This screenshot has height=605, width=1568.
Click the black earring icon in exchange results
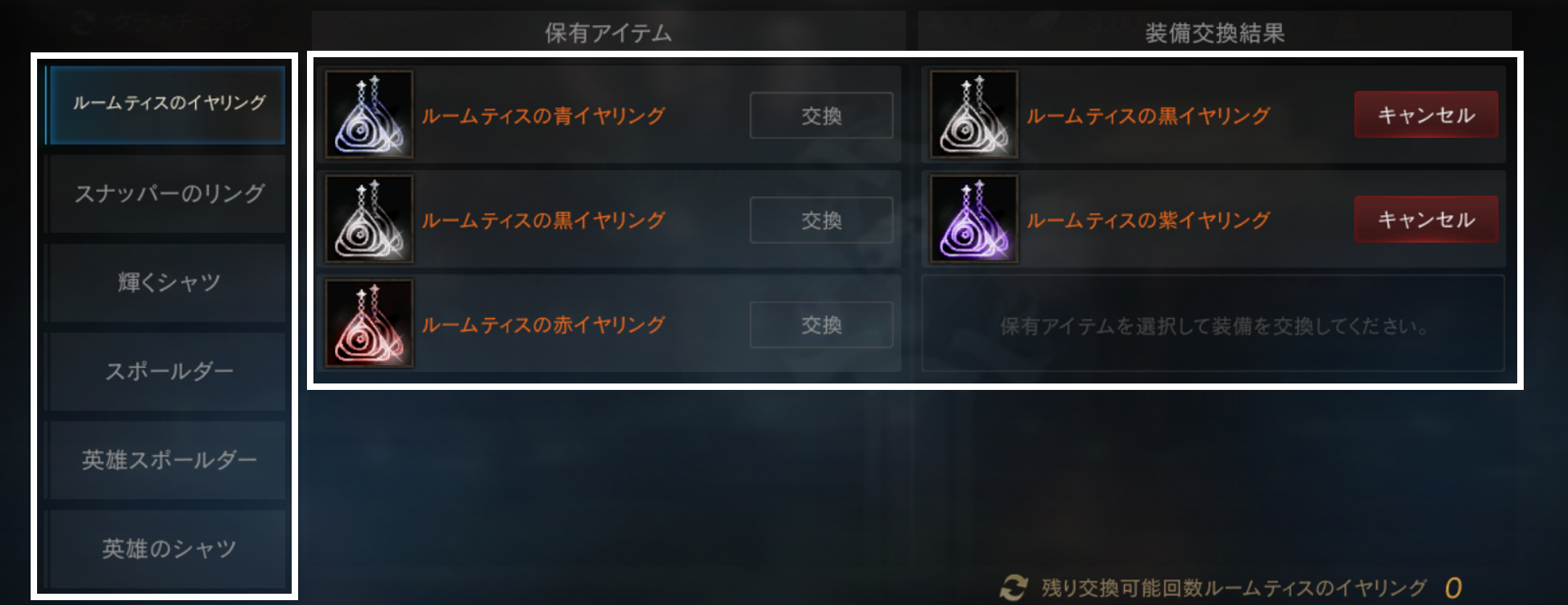tap(974, 114)
